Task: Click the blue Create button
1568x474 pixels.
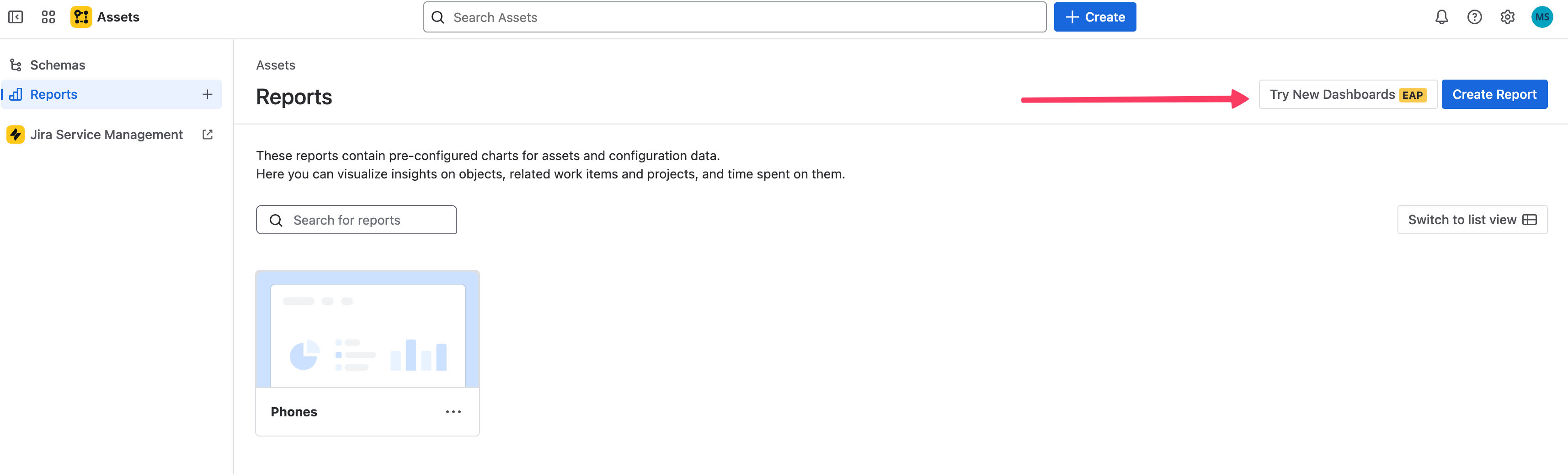Action: tap(1095, 17)
